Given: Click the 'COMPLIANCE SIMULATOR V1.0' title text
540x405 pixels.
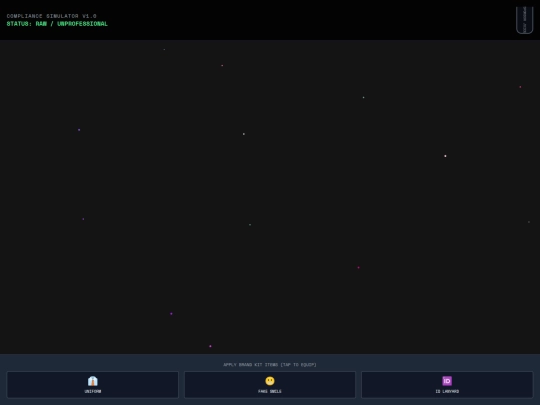Looking at the screenshot, I should (x=51, y=16).
